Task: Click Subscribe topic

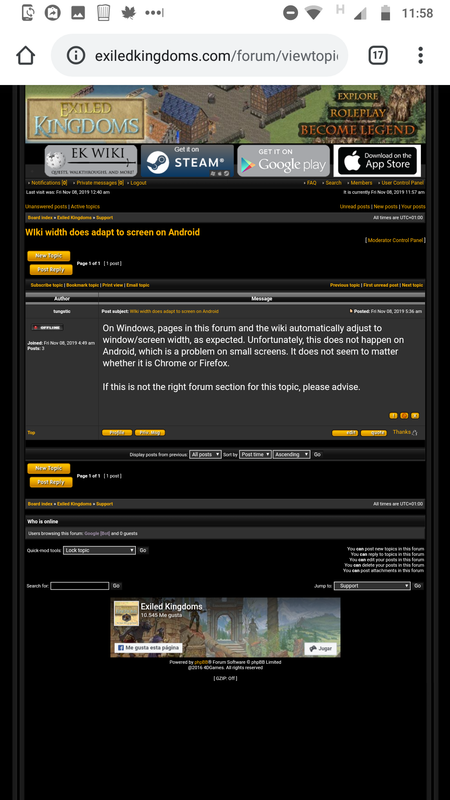Action: click(47, 285)
